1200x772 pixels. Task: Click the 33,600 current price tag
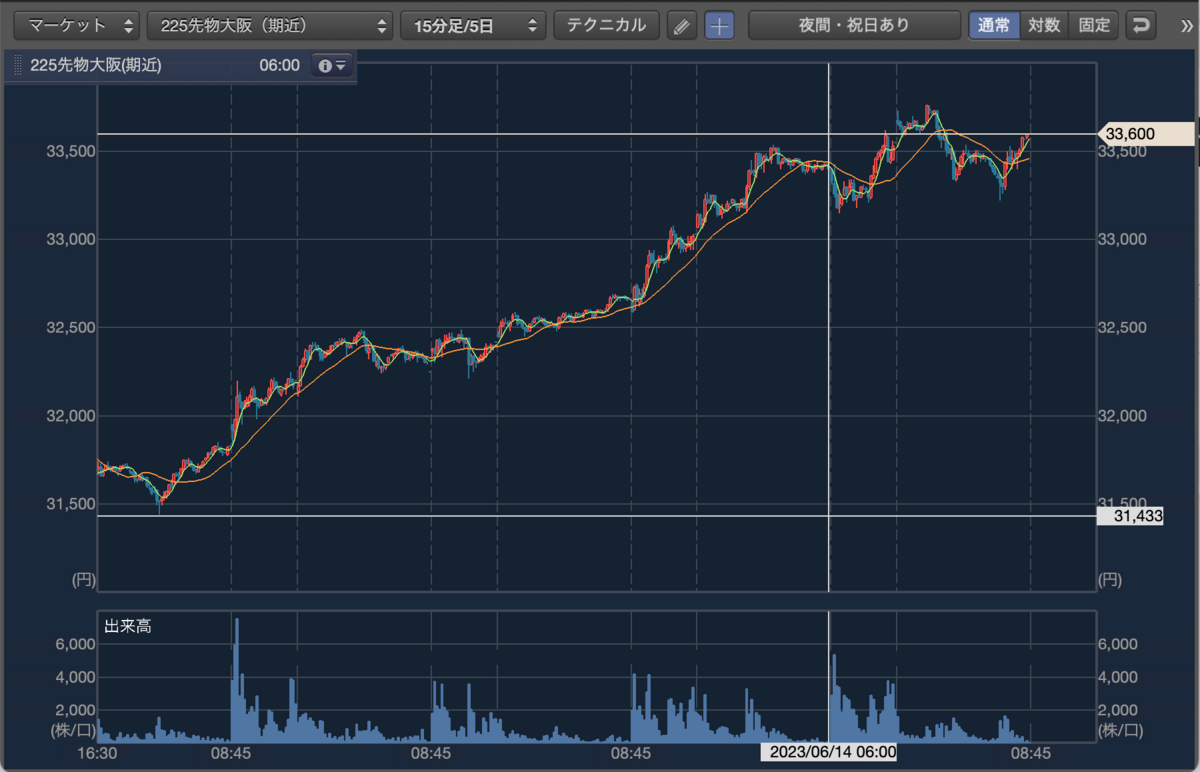pos(1146,133)
